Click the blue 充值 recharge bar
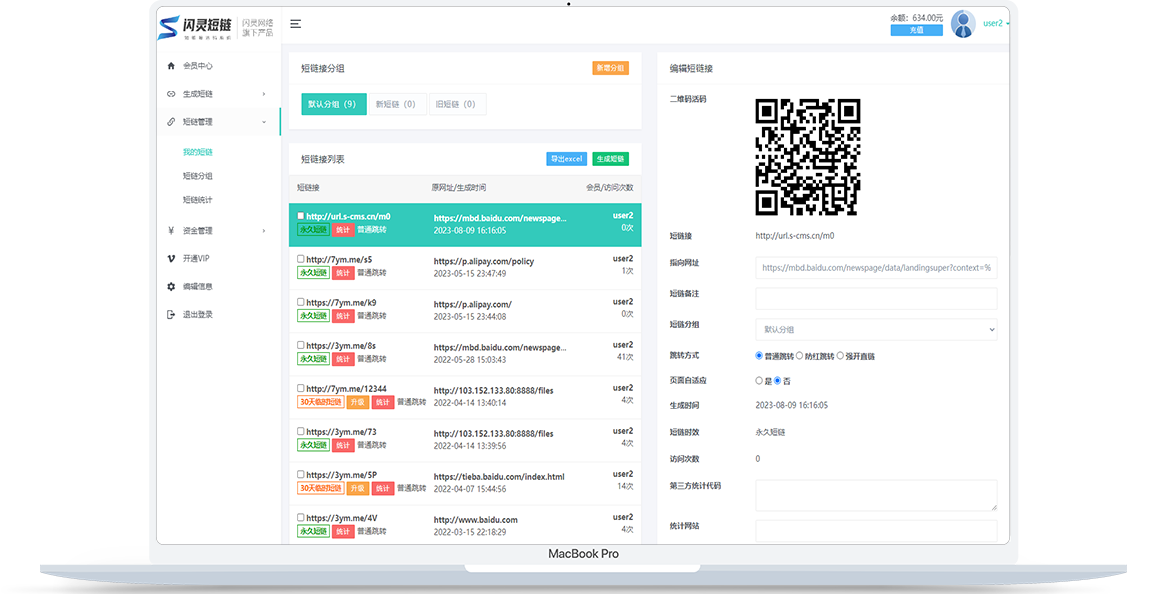The image size is (1175, 594). click(916, 30)
